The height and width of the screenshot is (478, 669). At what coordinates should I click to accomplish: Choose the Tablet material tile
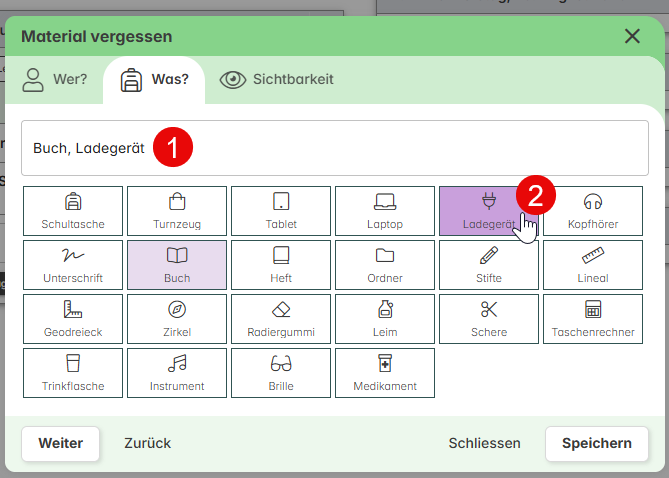(281, 211)
